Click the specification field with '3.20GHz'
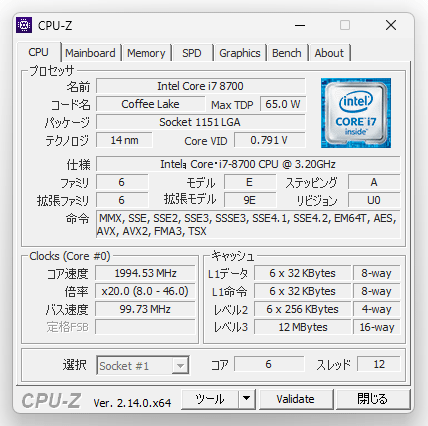 click(x=248, y=164)
